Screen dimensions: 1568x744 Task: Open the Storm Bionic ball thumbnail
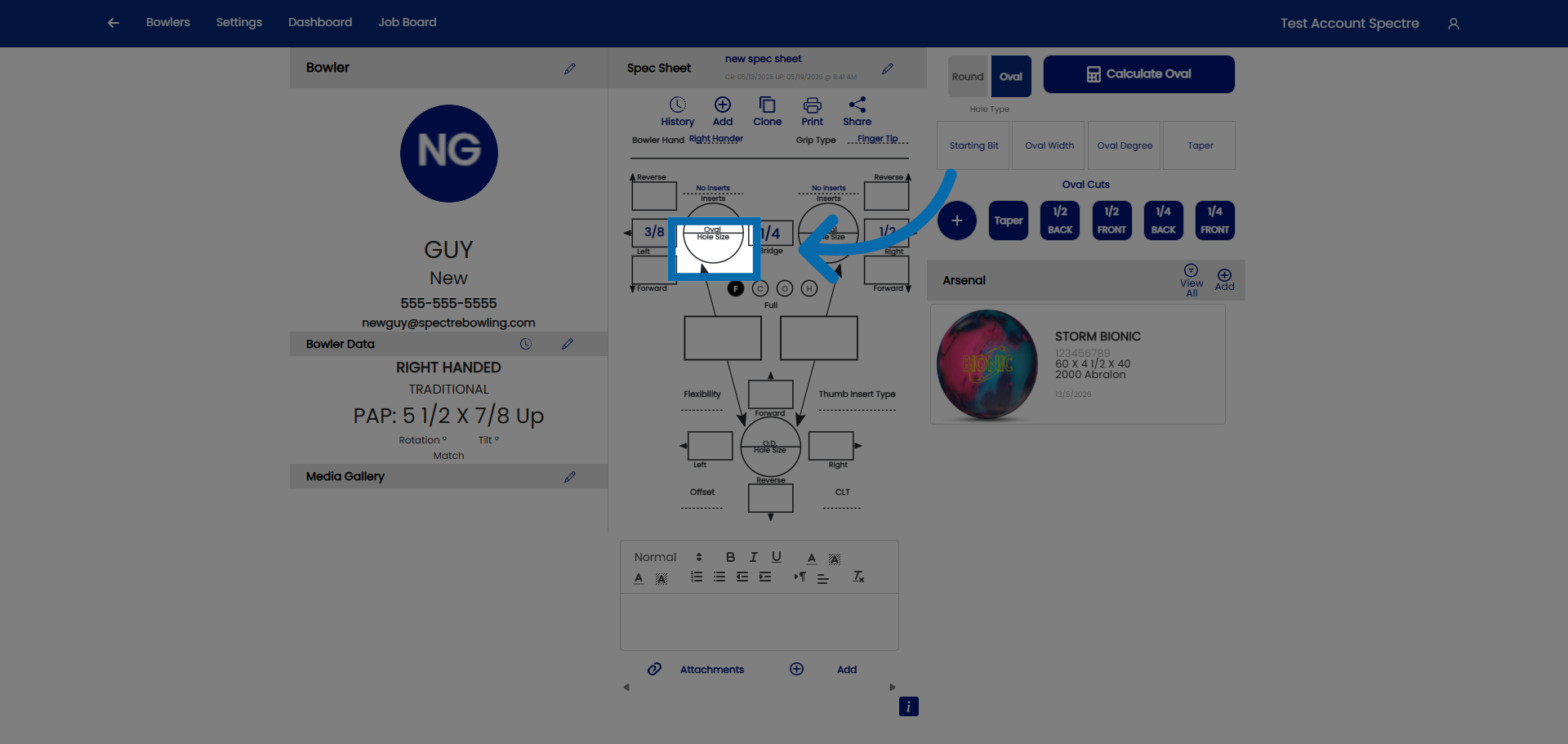pyautogui.click(x=987, y=364)
